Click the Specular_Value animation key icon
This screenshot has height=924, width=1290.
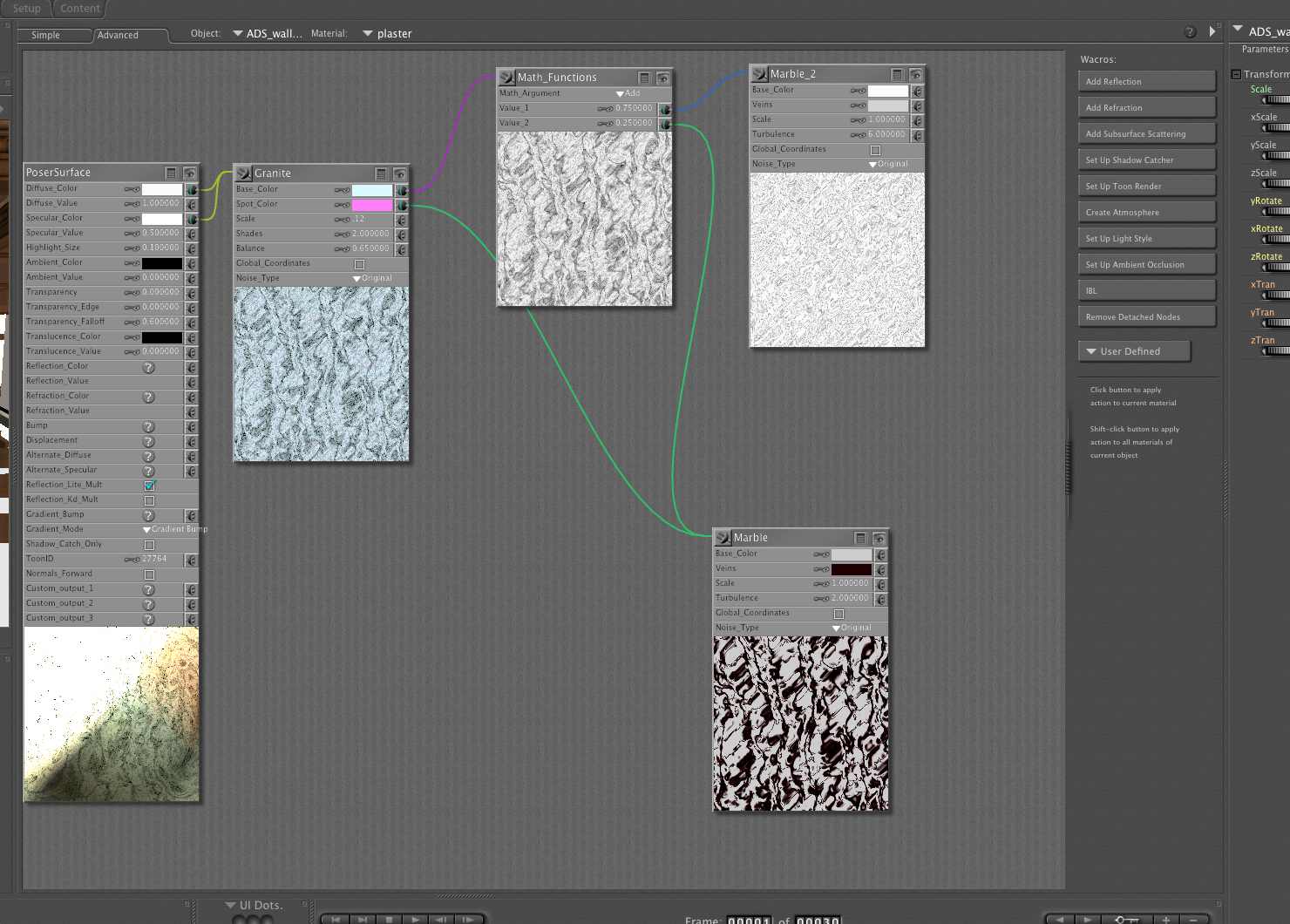(x=132, y=234)
